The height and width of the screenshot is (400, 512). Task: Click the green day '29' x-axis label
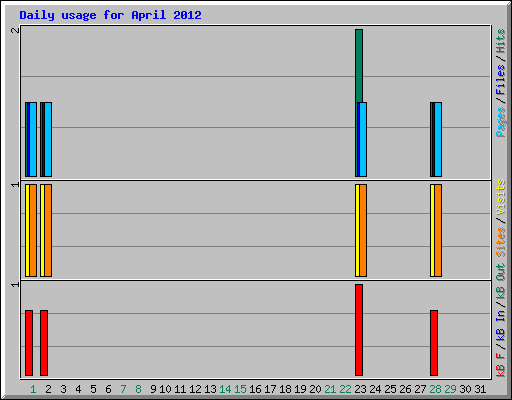(450, 389)
